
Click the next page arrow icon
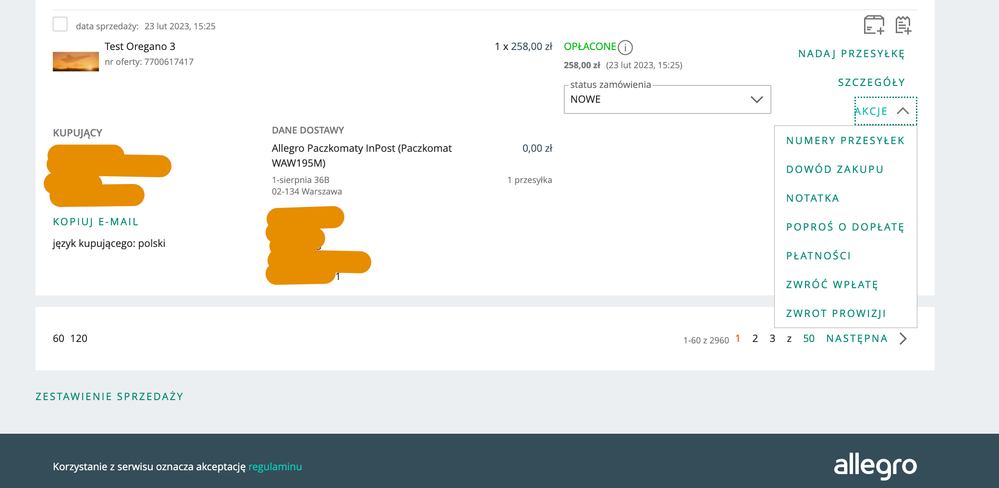pyautogui.click(x=903, y=339)
